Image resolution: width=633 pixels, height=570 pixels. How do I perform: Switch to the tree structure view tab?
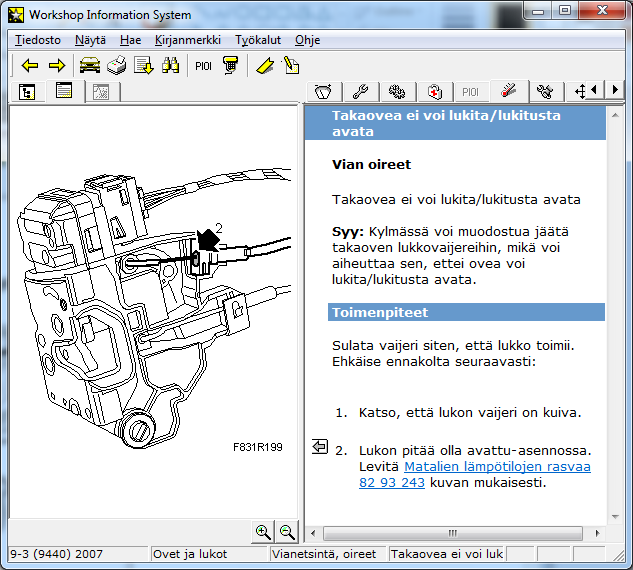pyautogui.click(x=27, y=92)
